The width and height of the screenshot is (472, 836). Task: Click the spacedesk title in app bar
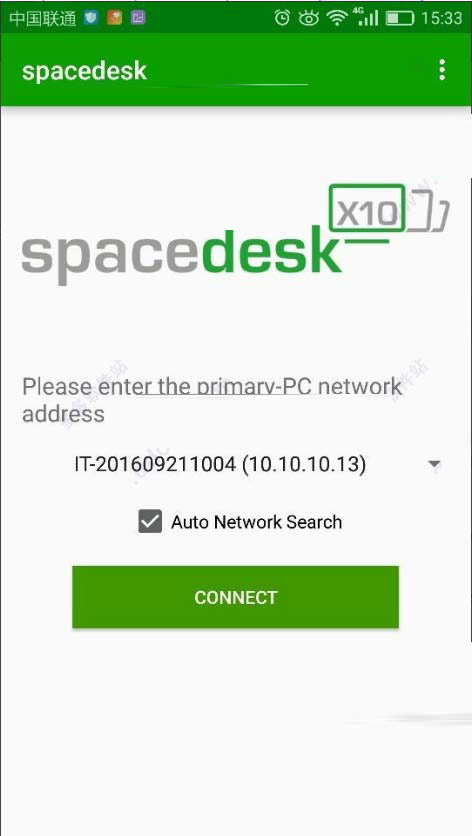tap(84, 71)
